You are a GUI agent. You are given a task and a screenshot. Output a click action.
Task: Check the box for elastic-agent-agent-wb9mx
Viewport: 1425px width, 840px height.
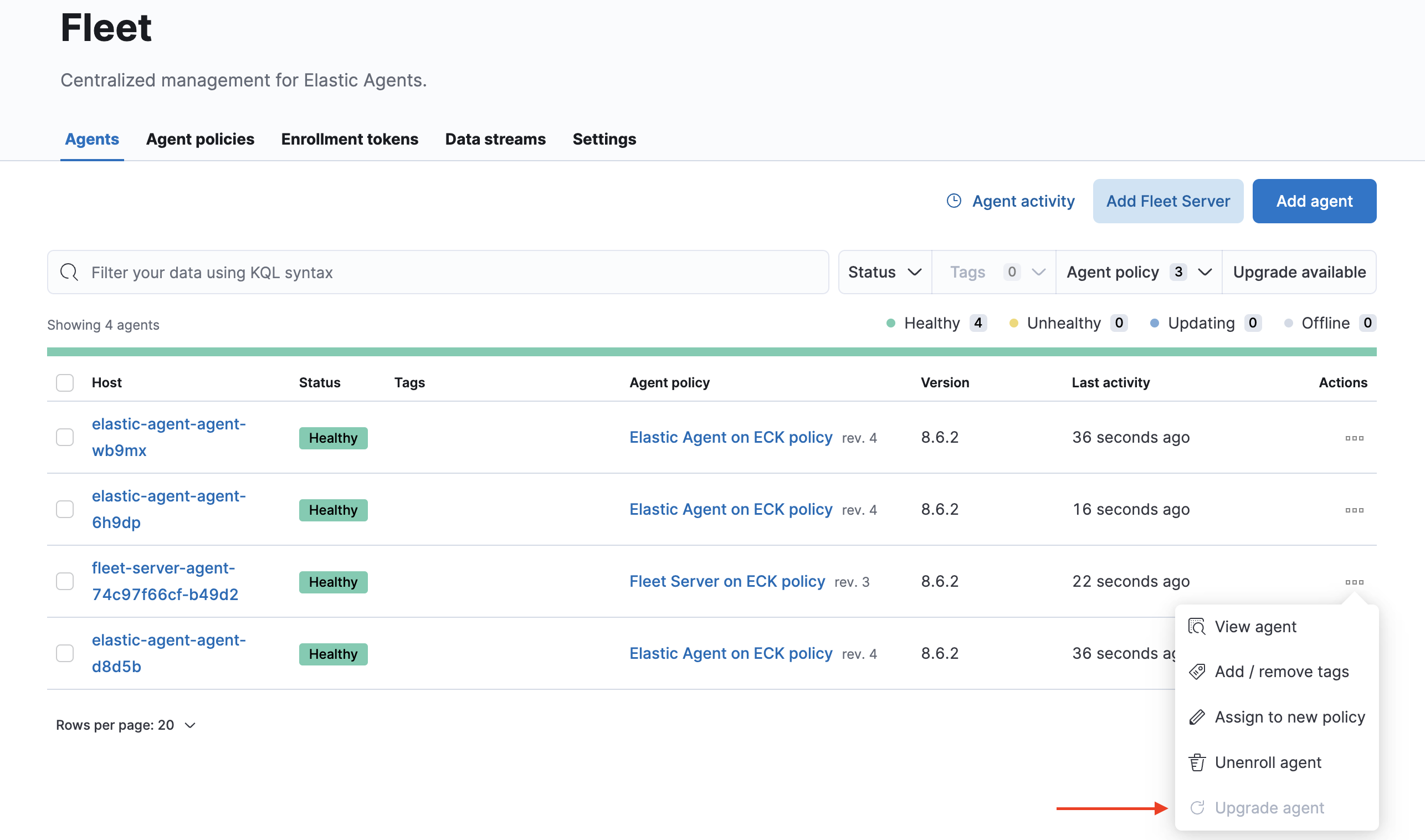pyautogui.click(x=64, y=437)
